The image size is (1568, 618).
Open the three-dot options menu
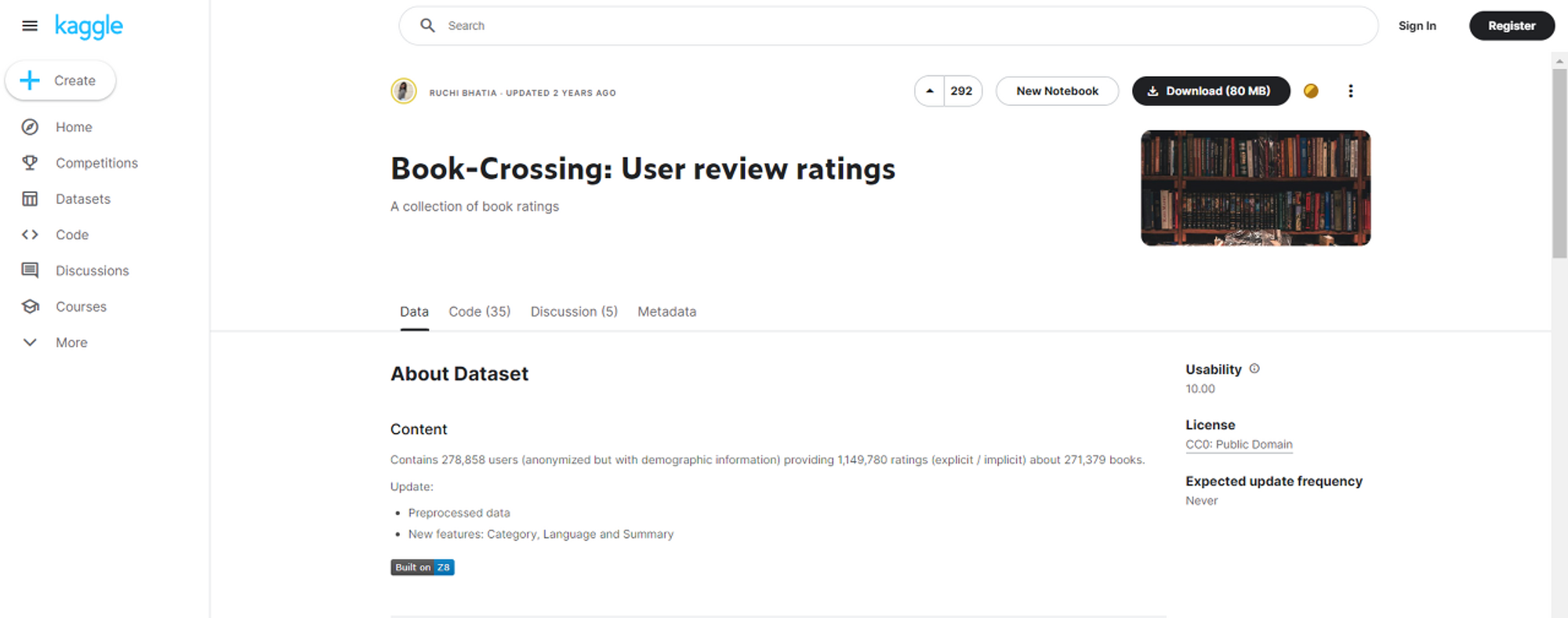pos(1350,91)
